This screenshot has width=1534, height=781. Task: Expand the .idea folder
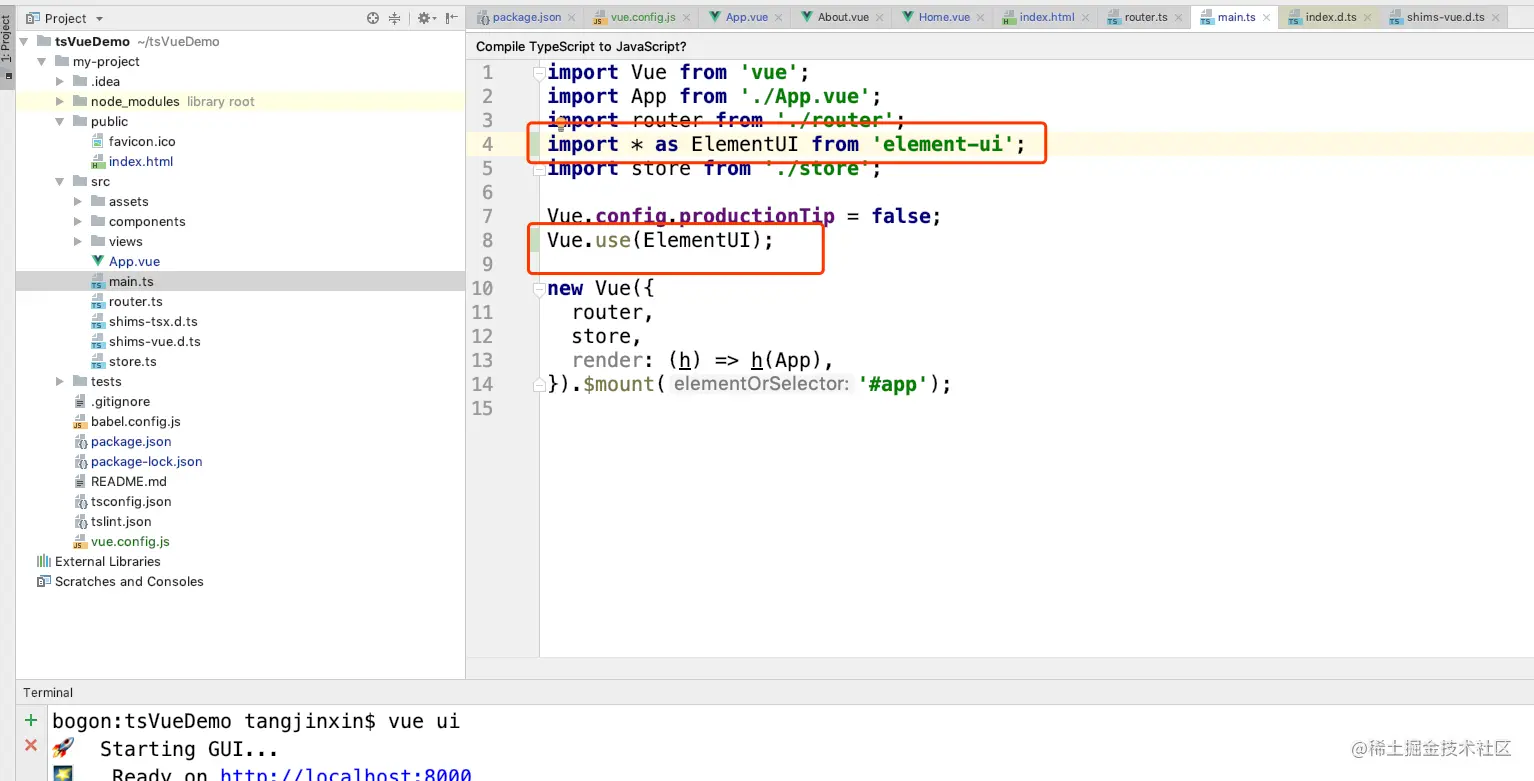click(61, 82)
